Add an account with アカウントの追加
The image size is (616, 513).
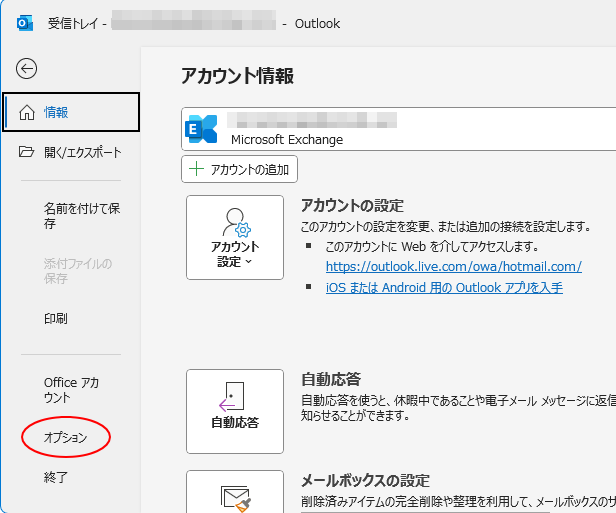click(239, 169)
